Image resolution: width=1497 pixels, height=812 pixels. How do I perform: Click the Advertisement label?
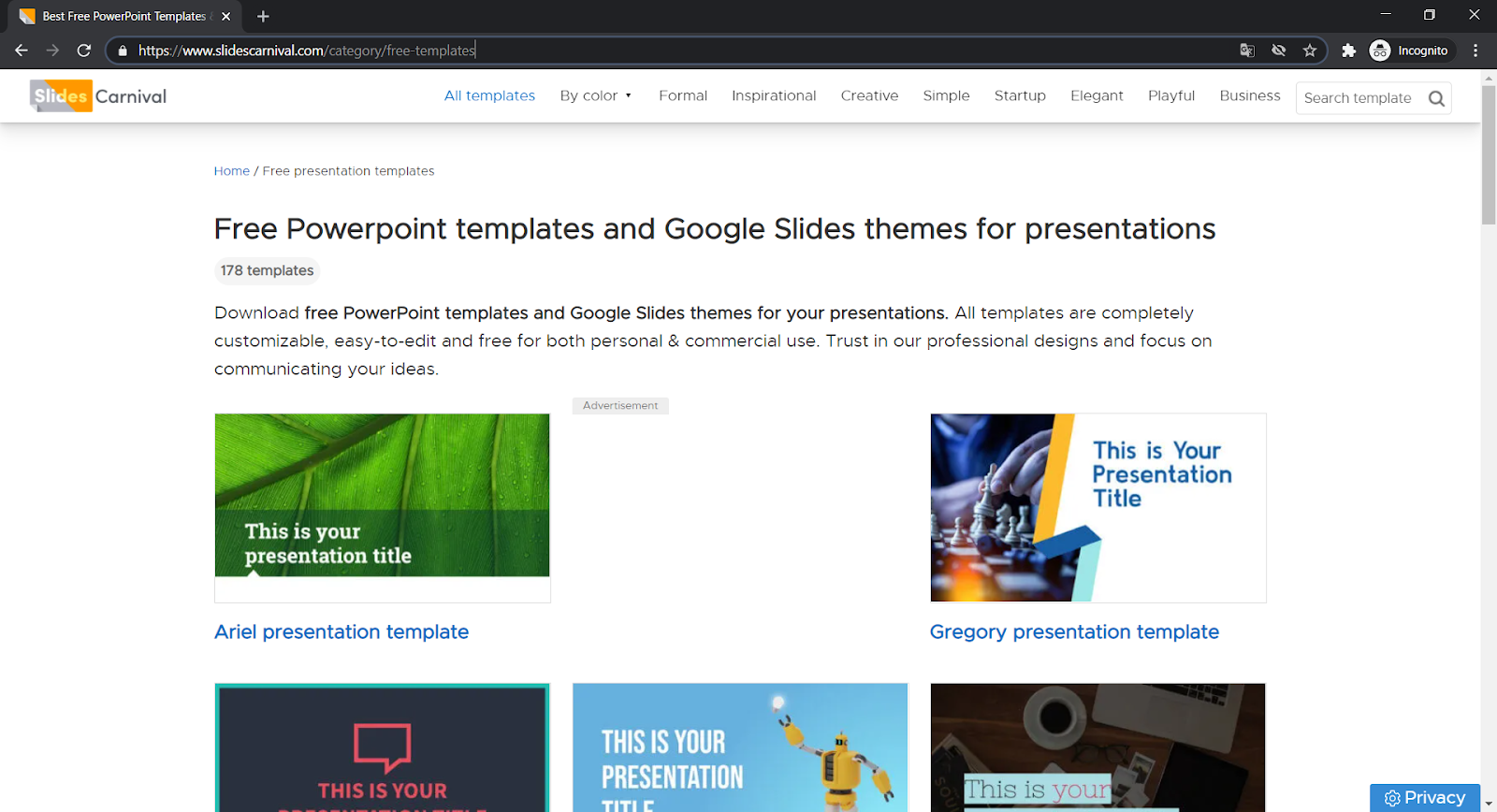(620, 406)
